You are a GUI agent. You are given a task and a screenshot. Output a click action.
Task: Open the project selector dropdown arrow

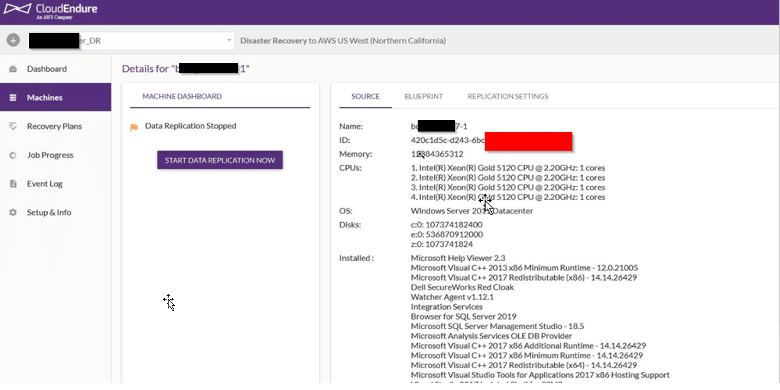click(229, 40)
